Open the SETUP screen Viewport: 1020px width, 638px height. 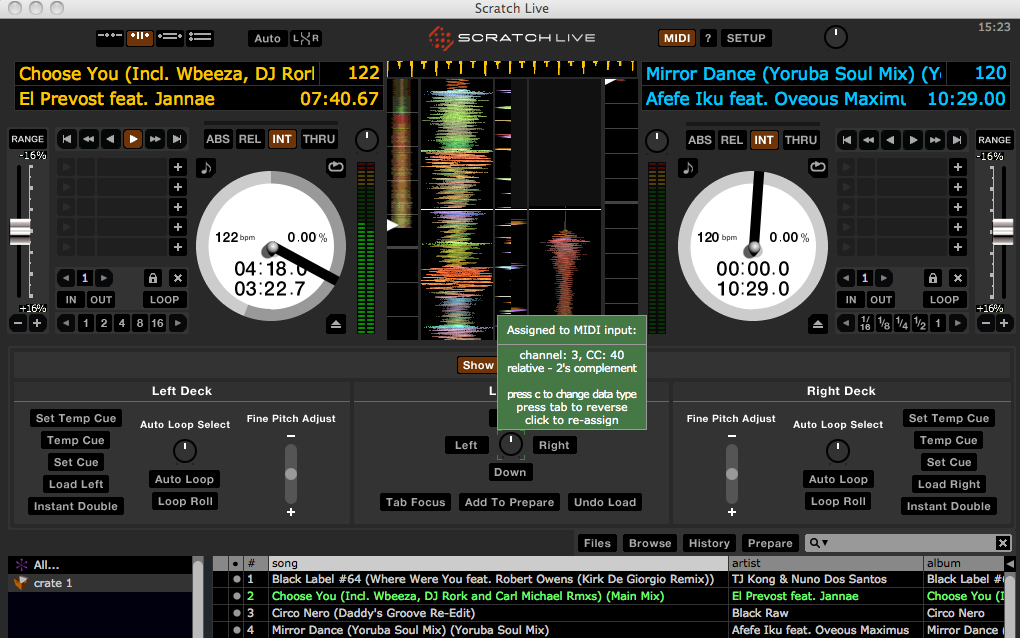point(746,38)
